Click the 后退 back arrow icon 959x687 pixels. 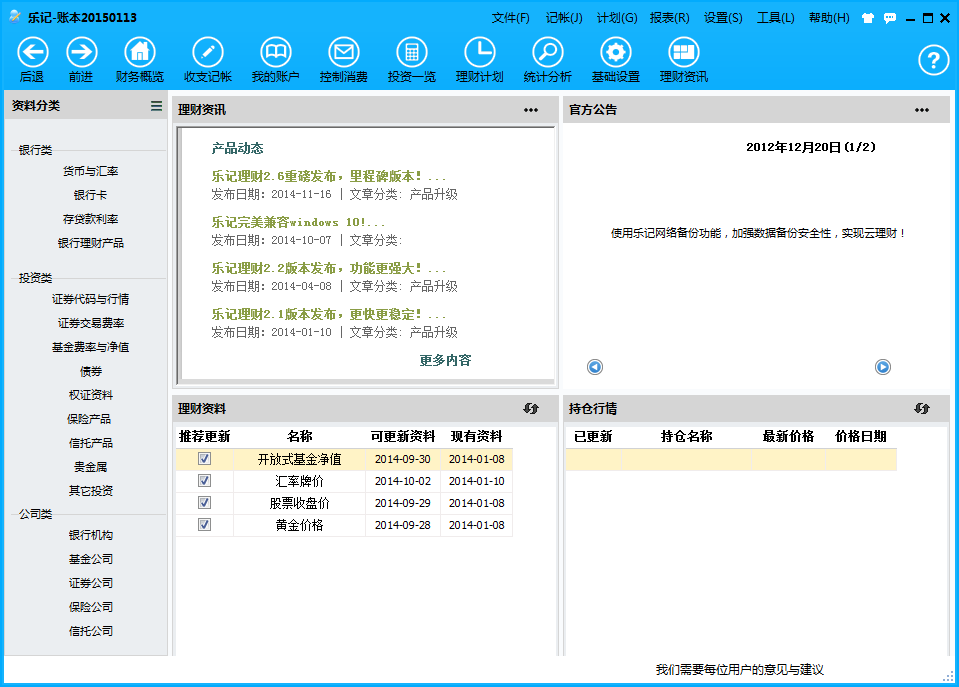pos(32,53)
